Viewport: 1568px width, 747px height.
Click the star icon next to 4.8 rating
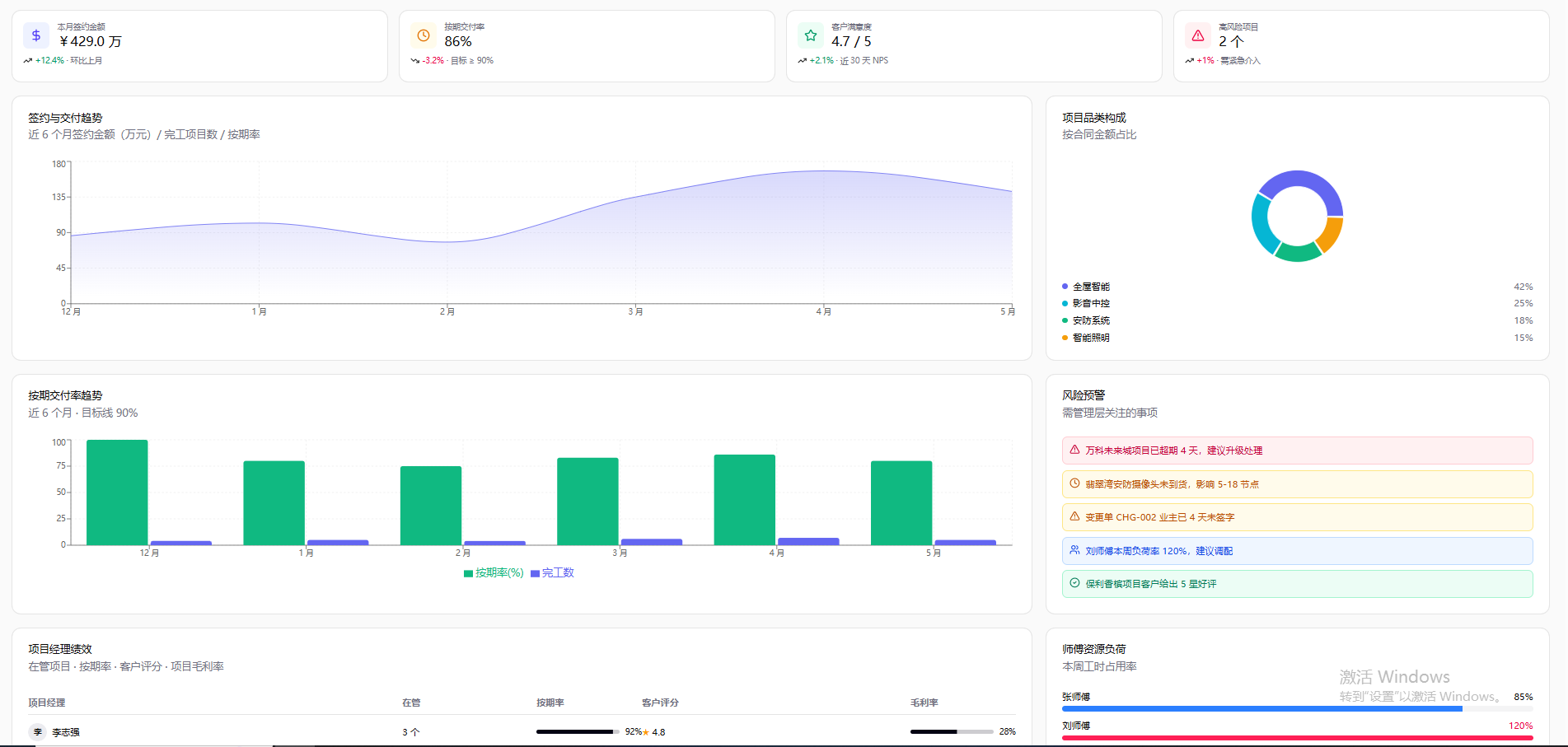point(646,732)
